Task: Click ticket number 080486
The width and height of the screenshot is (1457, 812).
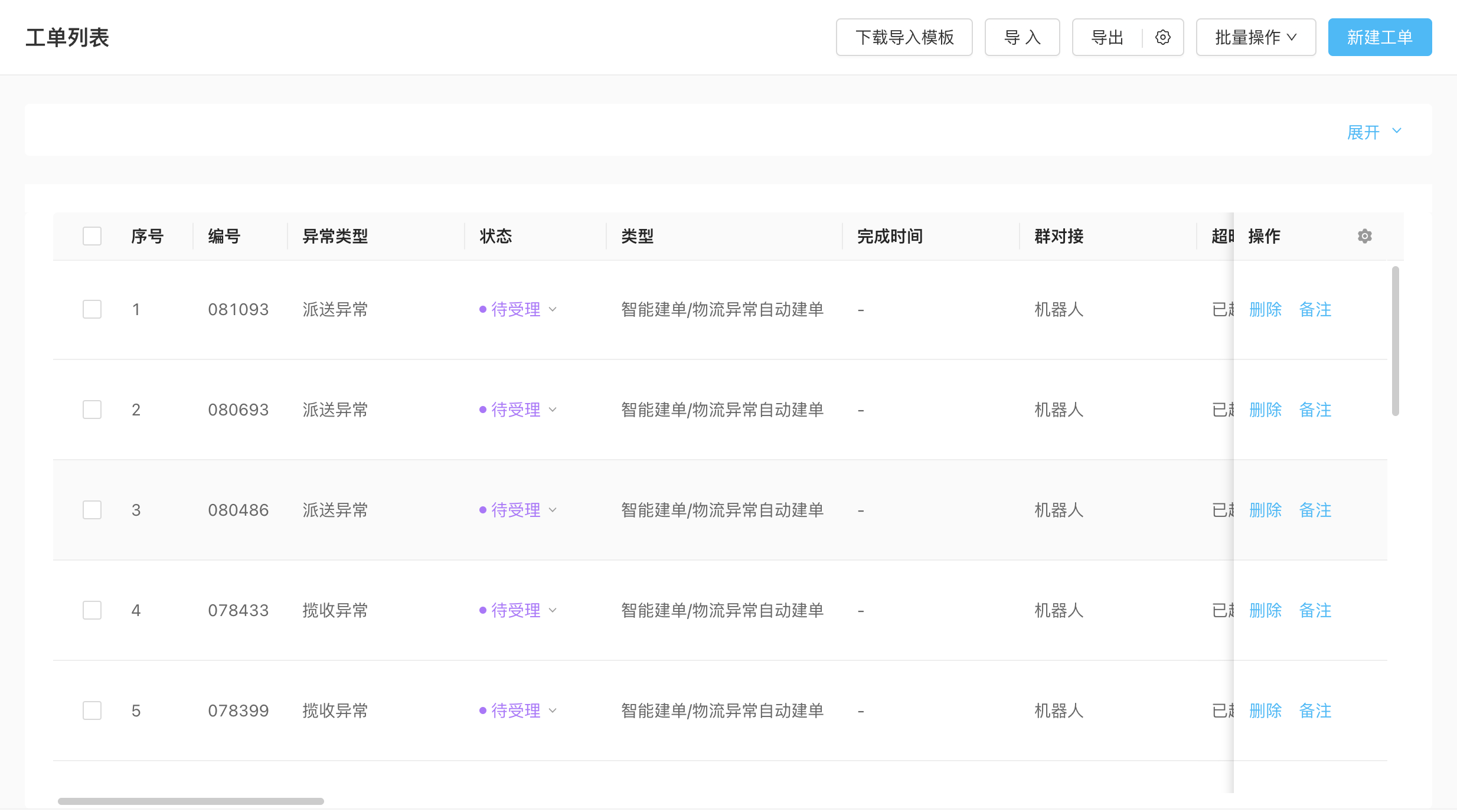Action: [x=238, y=510]
